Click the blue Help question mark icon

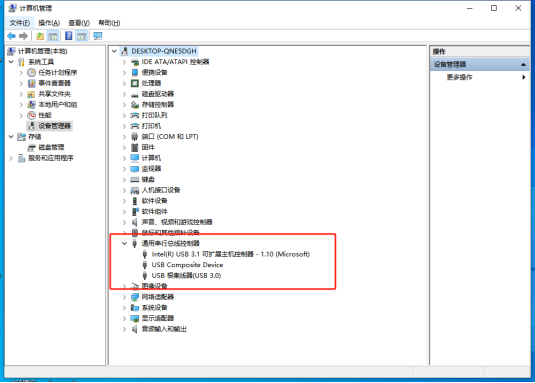(69, 36)
